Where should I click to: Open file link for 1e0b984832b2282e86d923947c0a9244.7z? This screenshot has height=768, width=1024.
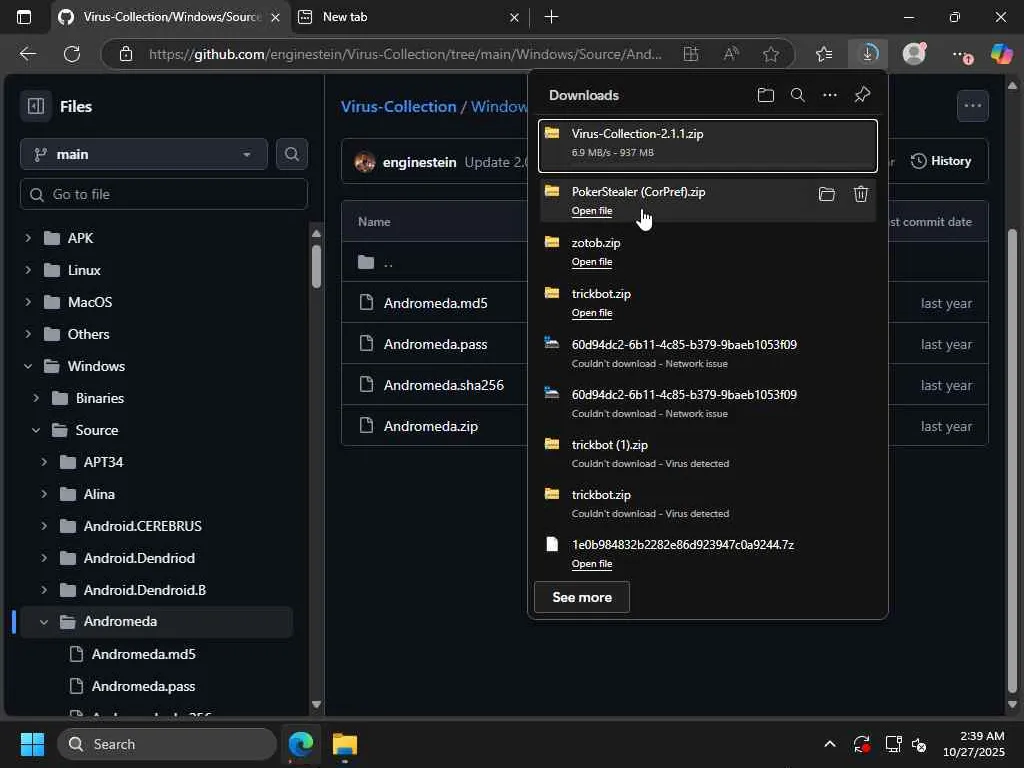click(592, 564)
